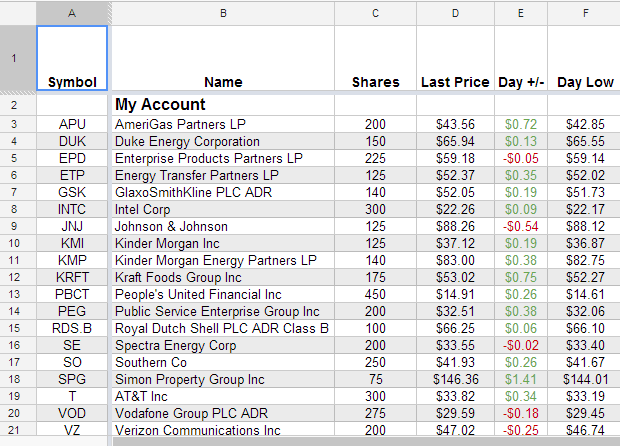The height and width of the screenshot is (446, 620).
Task: Select the INTC symbol cell
Action: pyautogui.click(x=72, y=209)
